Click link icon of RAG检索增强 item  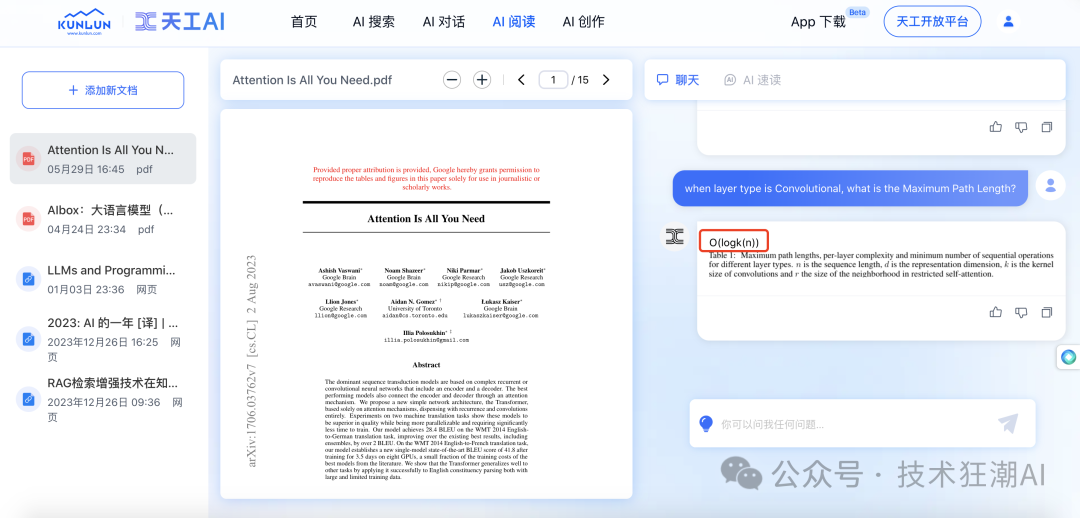pos(28,399)
